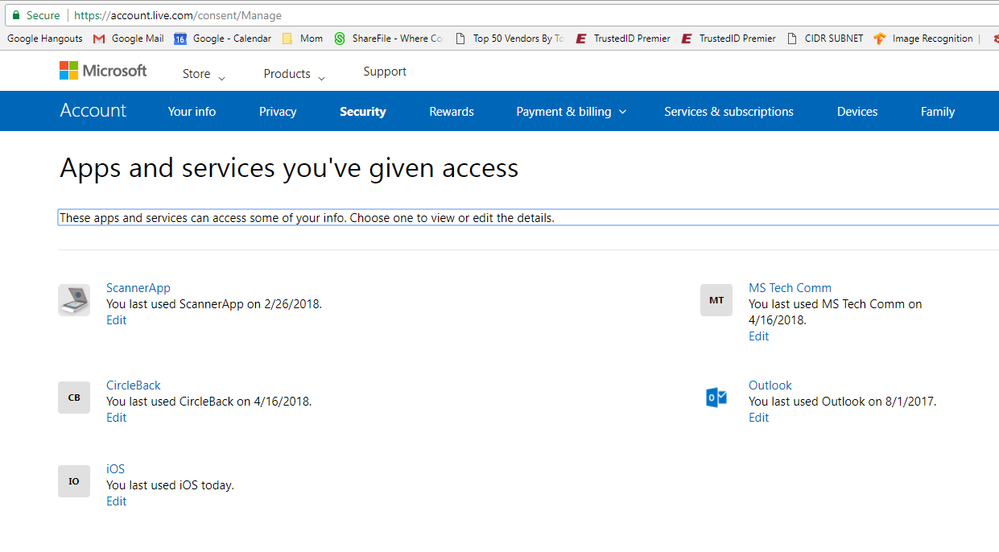
Task: Click the 'These apps and services' description text
Action: (307, 217)
